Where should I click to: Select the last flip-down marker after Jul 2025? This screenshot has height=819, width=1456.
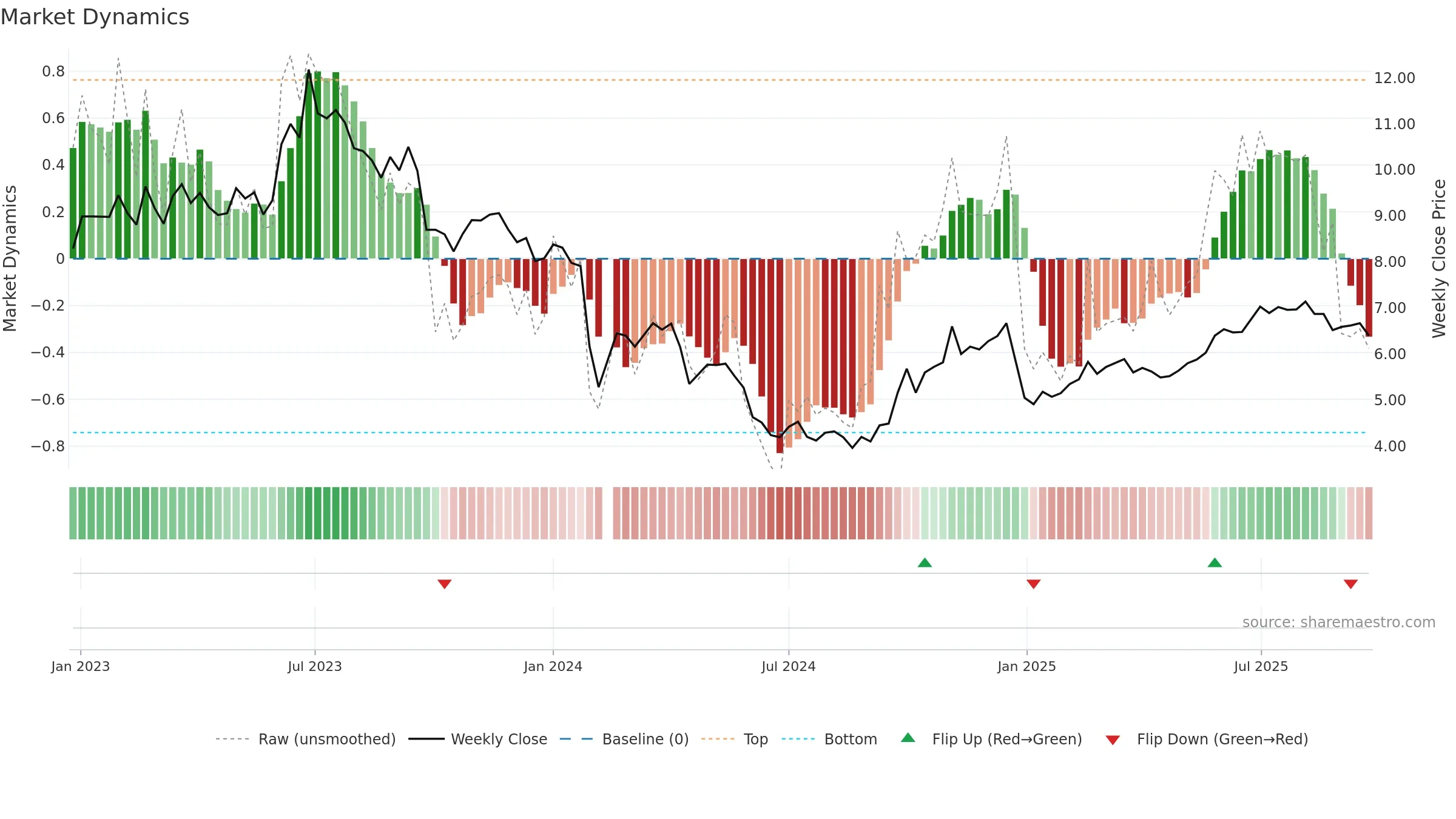coord(1350,584)
